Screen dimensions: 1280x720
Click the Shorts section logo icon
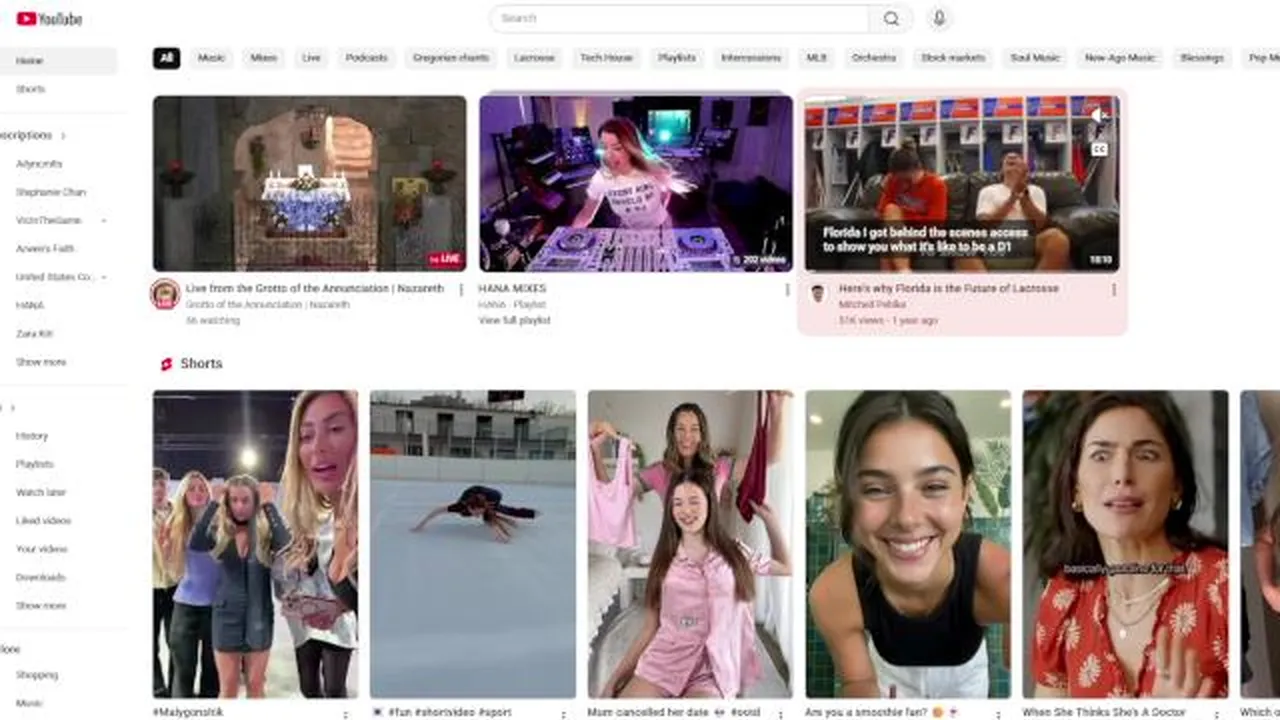pyautogui.click(x=166, y=364)
